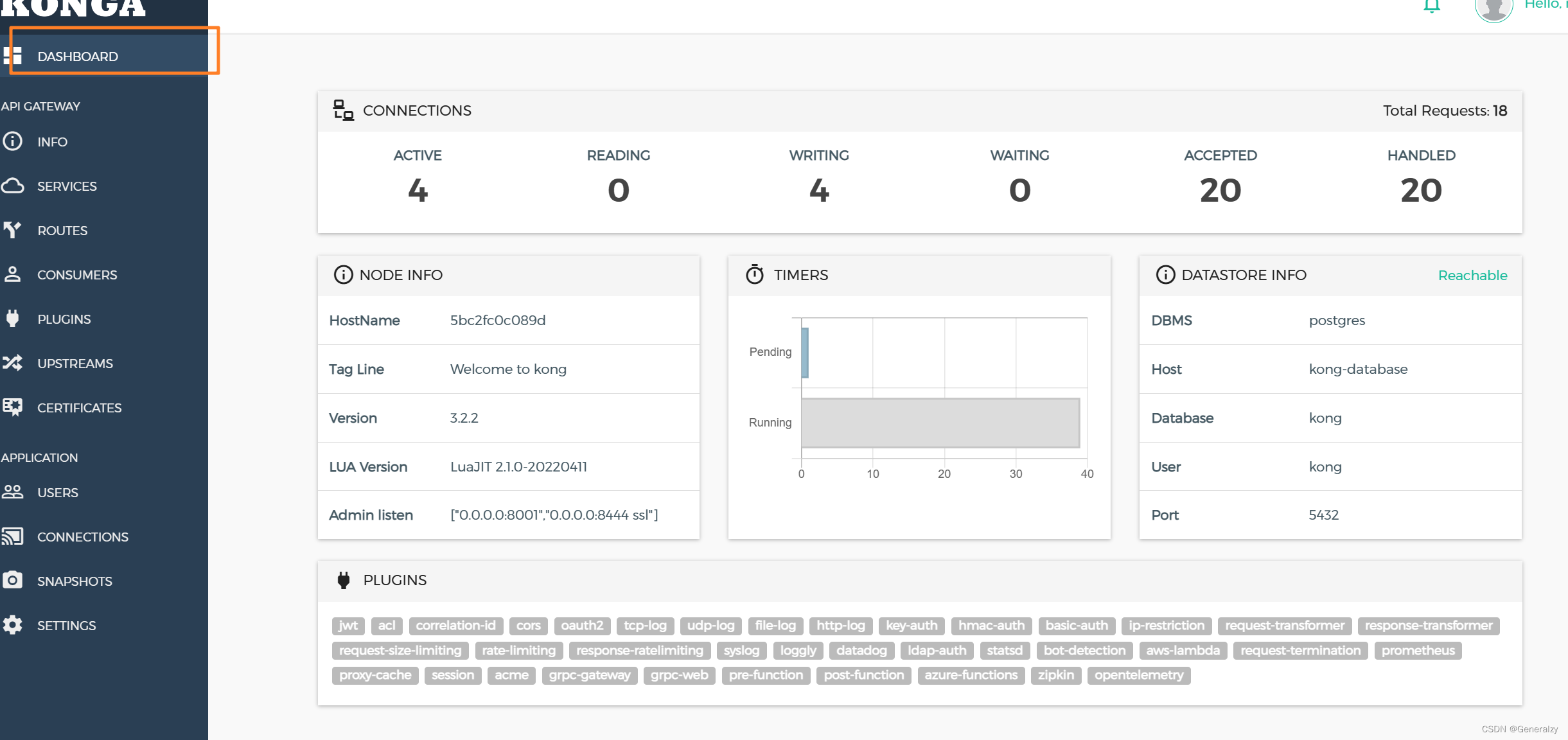This screenshot has width=1568, height=740.
Task: Click the Snapshots camera icon
Action: click(x=13, y=581)
